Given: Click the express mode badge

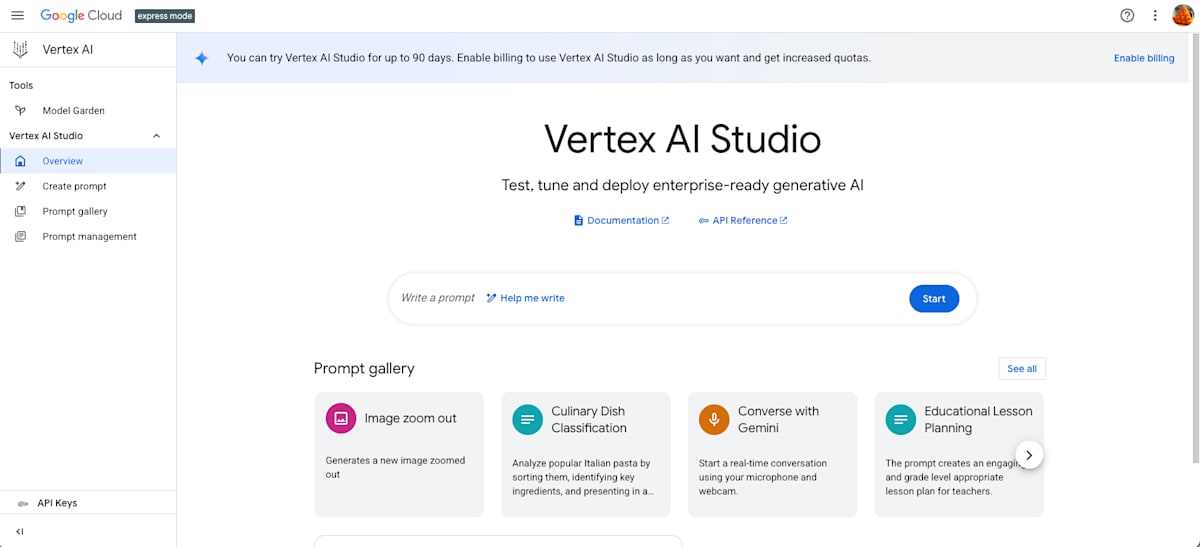Looking at the screenshot, I should click(x=165, y=16).
